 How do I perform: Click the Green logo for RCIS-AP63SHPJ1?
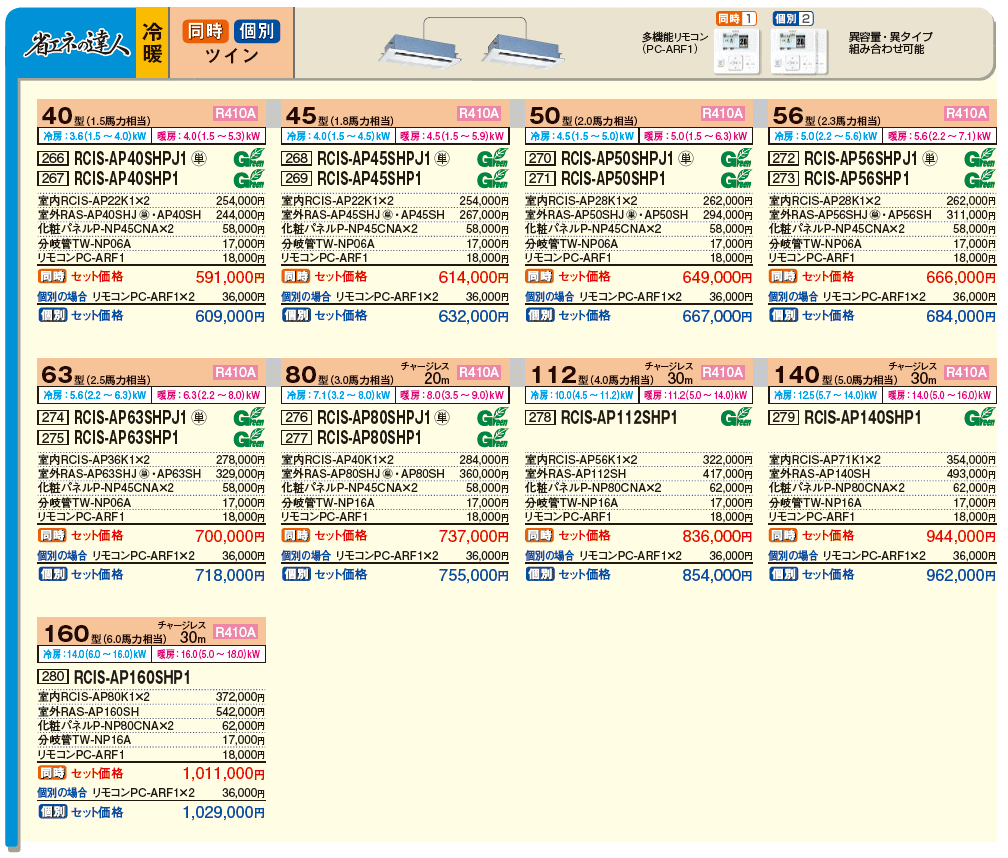pos(249,417)
